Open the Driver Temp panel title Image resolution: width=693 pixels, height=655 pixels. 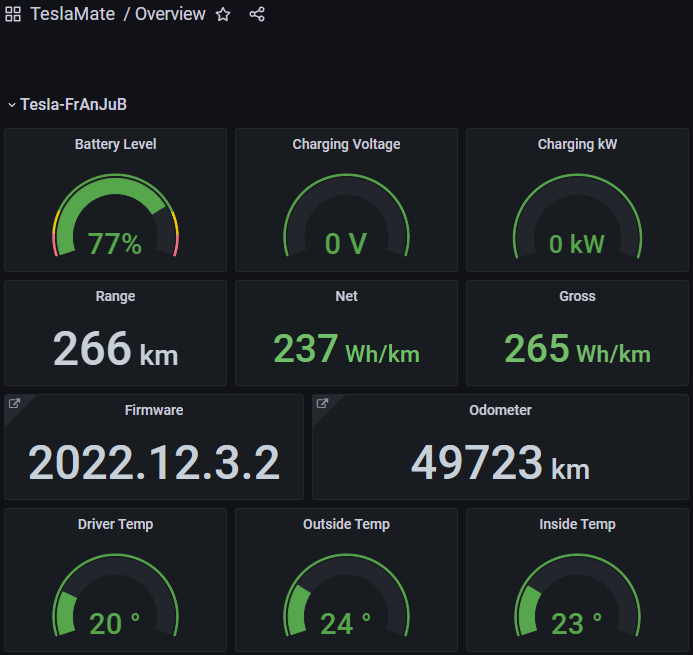point(115,524)
